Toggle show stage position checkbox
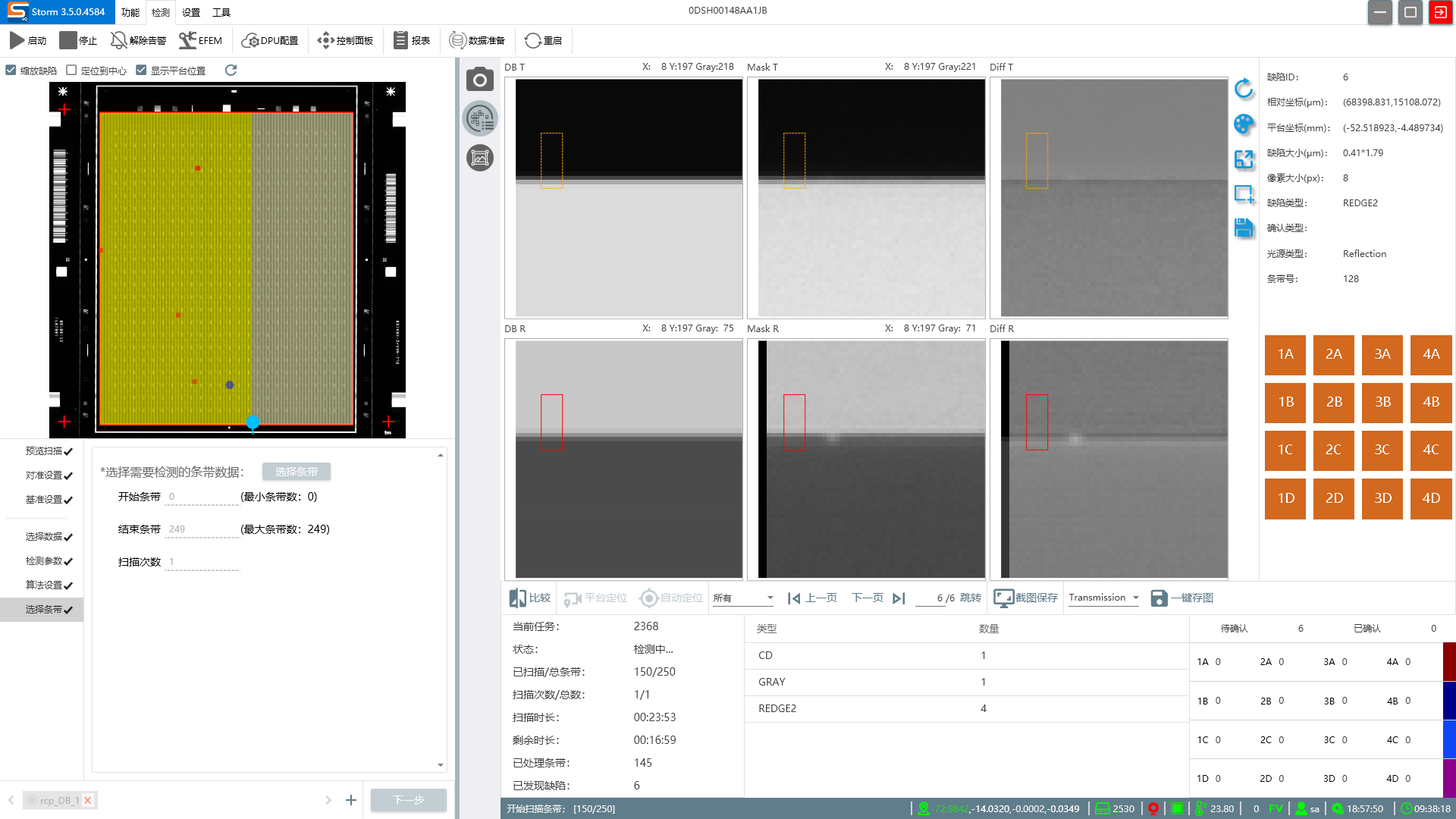 141,70
